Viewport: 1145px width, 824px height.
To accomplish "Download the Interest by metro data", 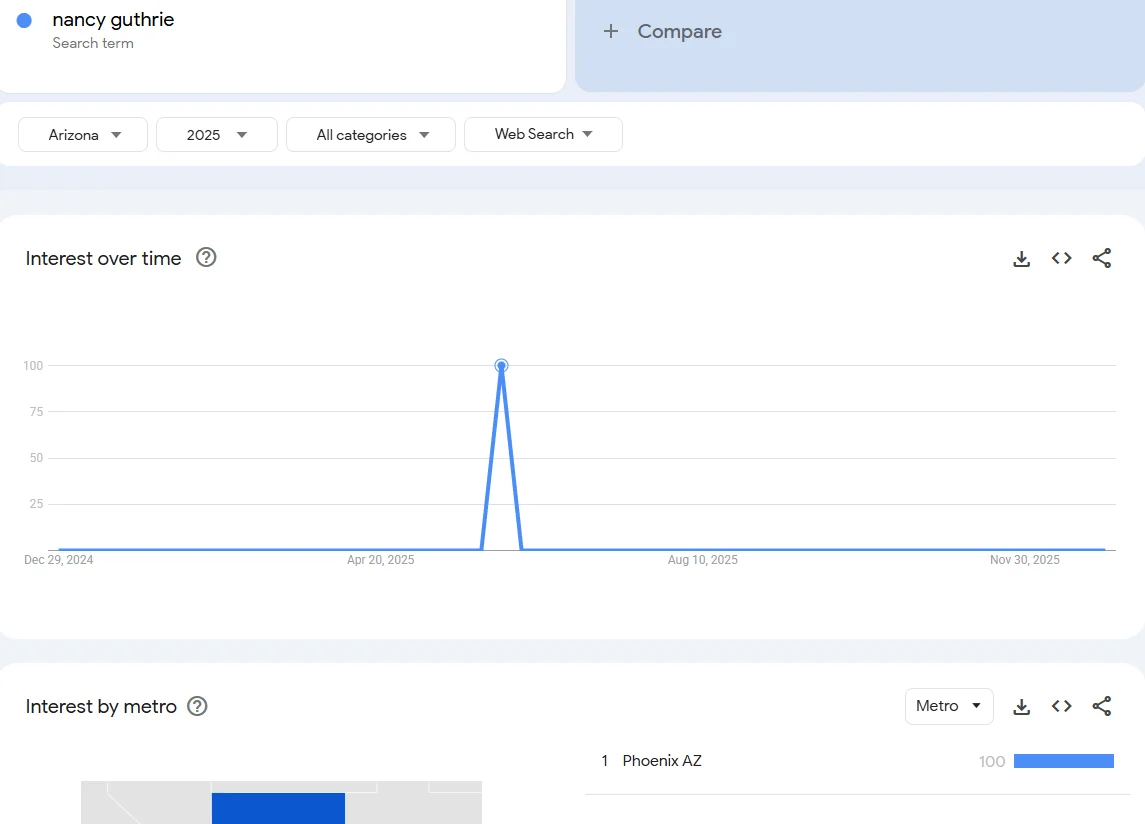I will [x=1021, y=707].
